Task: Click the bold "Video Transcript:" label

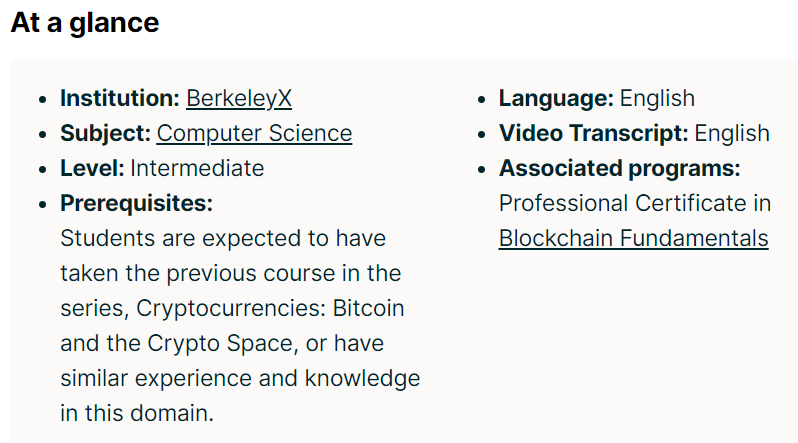Action: point(593,133)
